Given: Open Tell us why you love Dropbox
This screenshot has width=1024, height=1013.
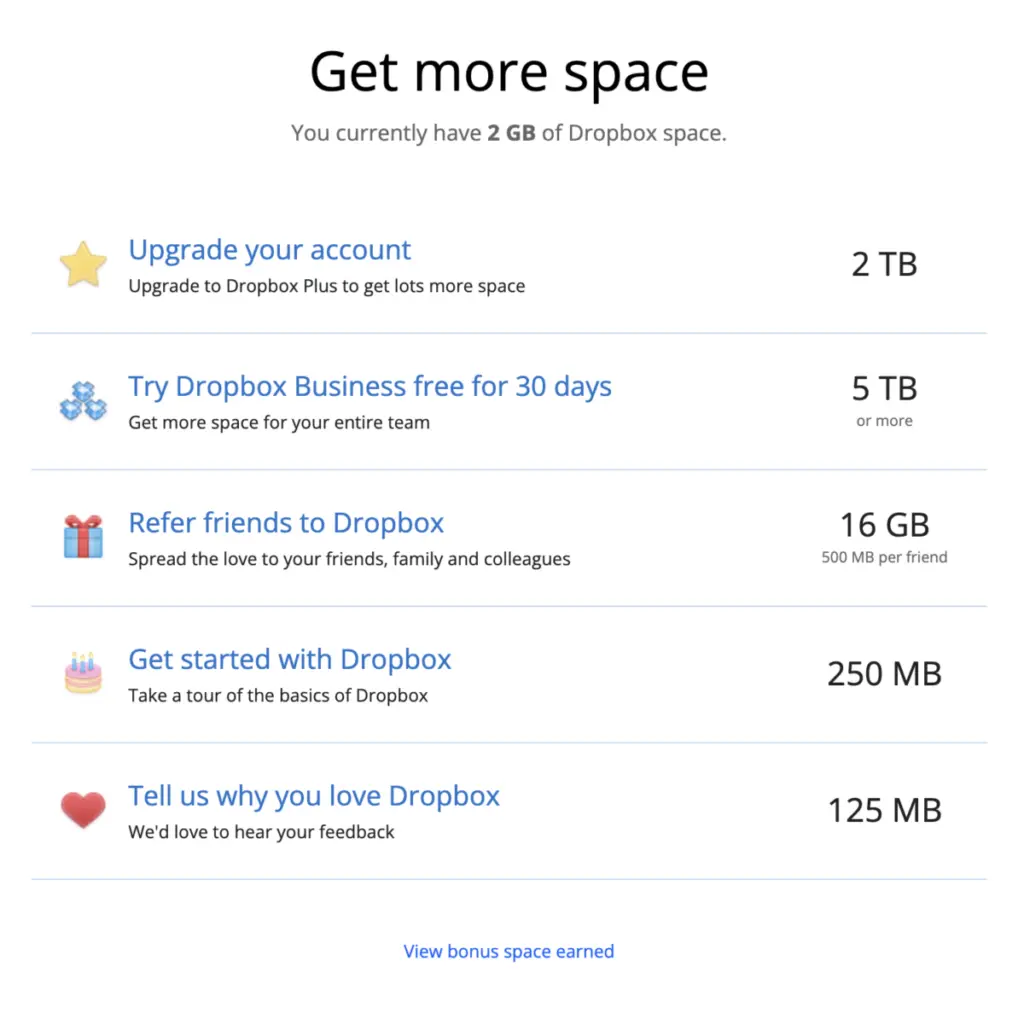Looking at the screenshot, I should [314, 796].
